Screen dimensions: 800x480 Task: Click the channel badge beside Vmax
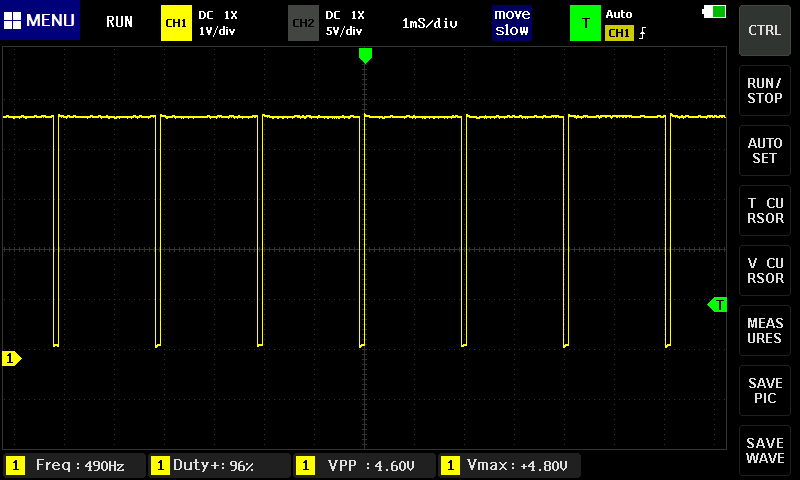tap(450, 465)
